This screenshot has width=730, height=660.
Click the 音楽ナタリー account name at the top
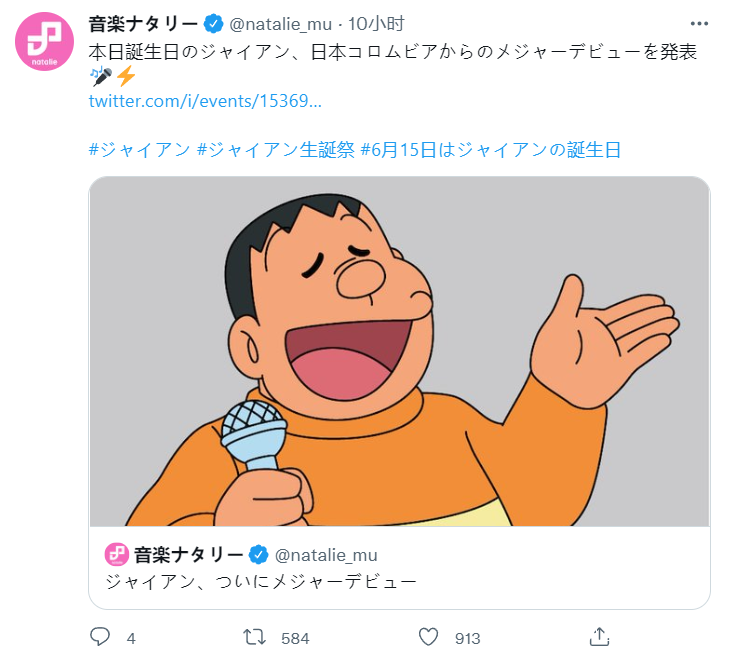(x=143, y=24)
